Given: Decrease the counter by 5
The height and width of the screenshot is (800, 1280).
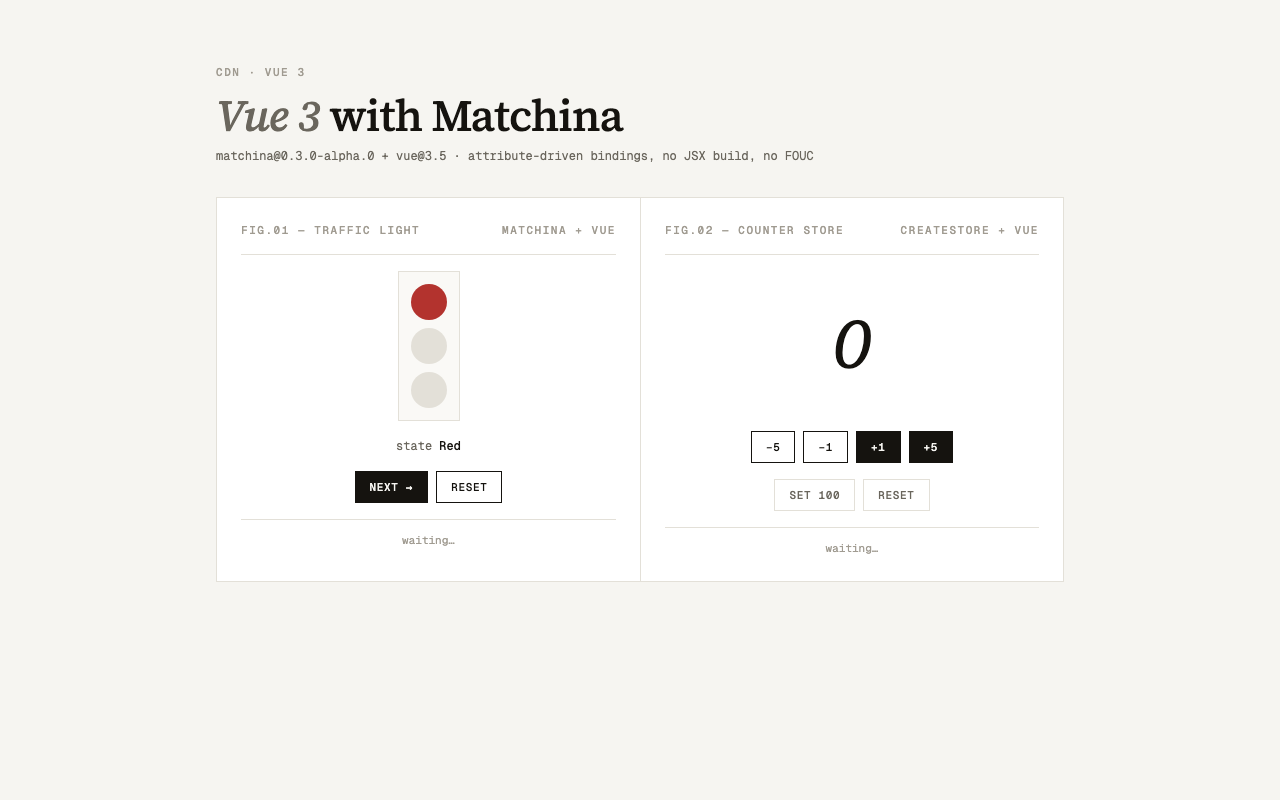Looking at the screenshot, I should coord(773,447).
